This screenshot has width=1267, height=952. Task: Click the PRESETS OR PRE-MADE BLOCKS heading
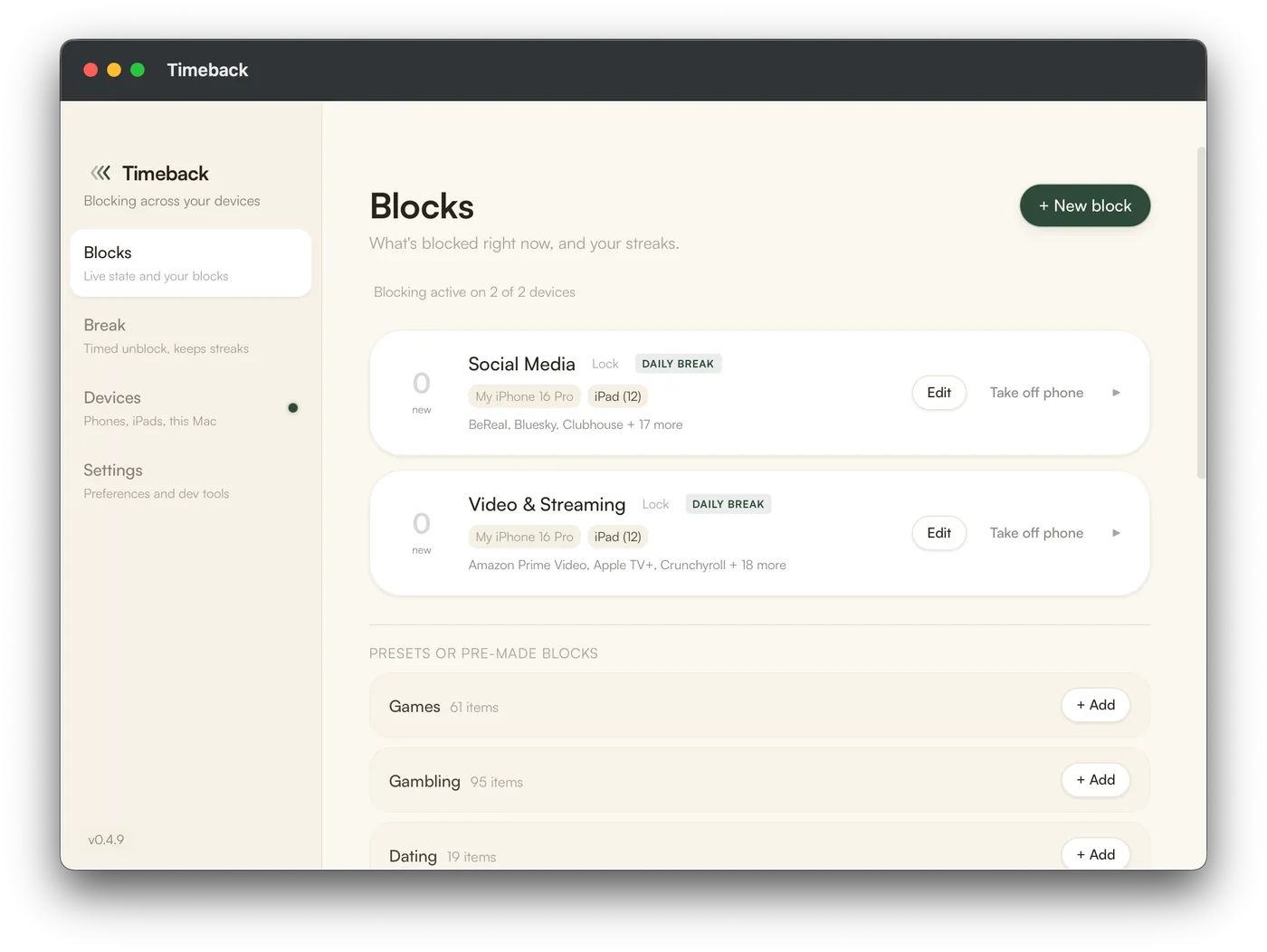point(483,653)
